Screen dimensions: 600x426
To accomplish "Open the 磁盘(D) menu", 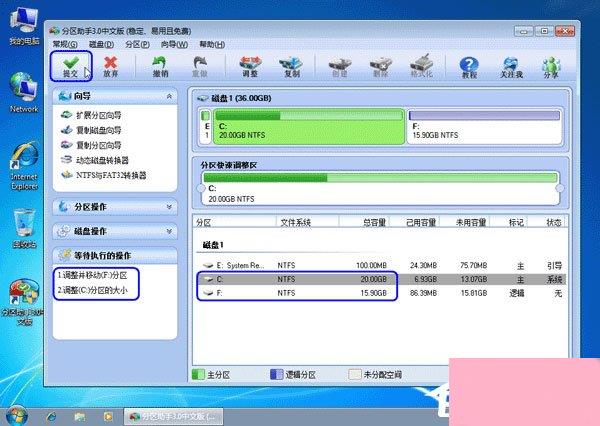I will pyautogui.click(x=101, y=44).
